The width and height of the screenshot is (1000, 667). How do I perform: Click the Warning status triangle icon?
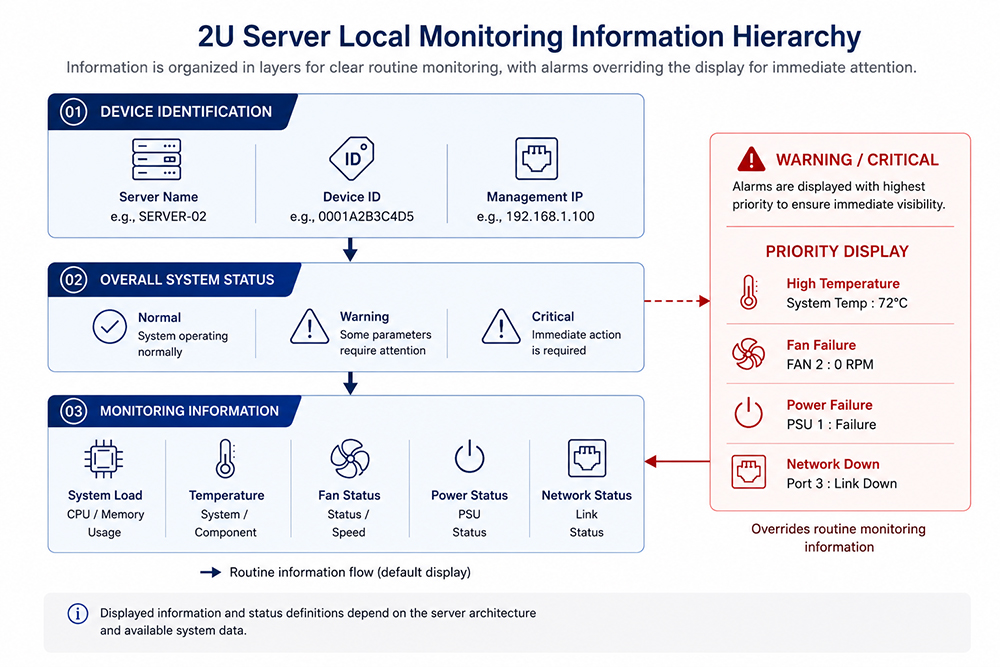[309, 326]
